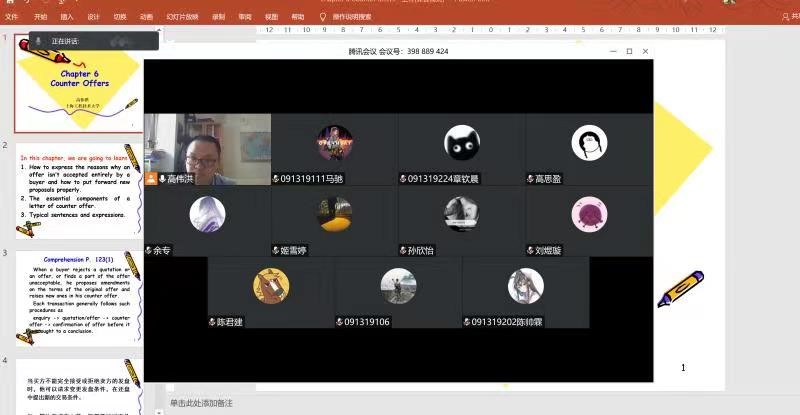Click the muted mic icon beside 孙欣怡
Image resolution: width=800 pixels, height=415 pixels.
coord(404,251)
